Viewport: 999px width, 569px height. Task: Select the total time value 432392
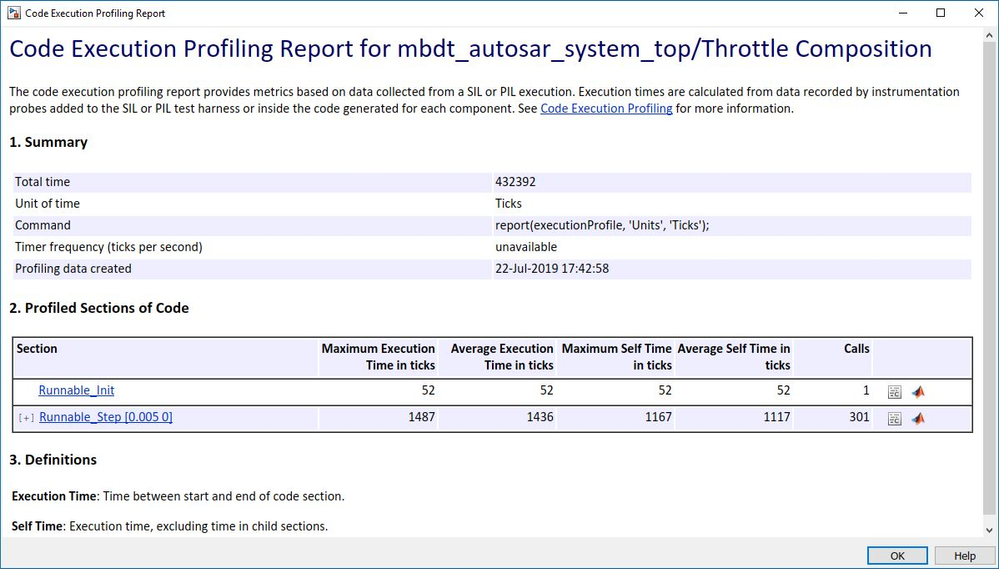(515, 182)
